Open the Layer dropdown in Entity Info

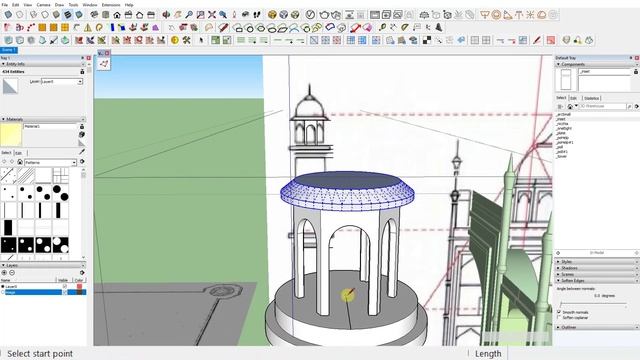click(80, 82)
